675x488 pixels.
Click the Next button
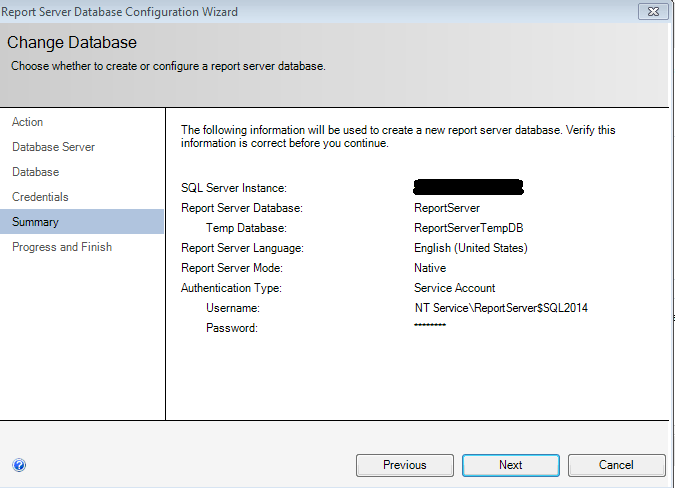[x=510, y=465]
